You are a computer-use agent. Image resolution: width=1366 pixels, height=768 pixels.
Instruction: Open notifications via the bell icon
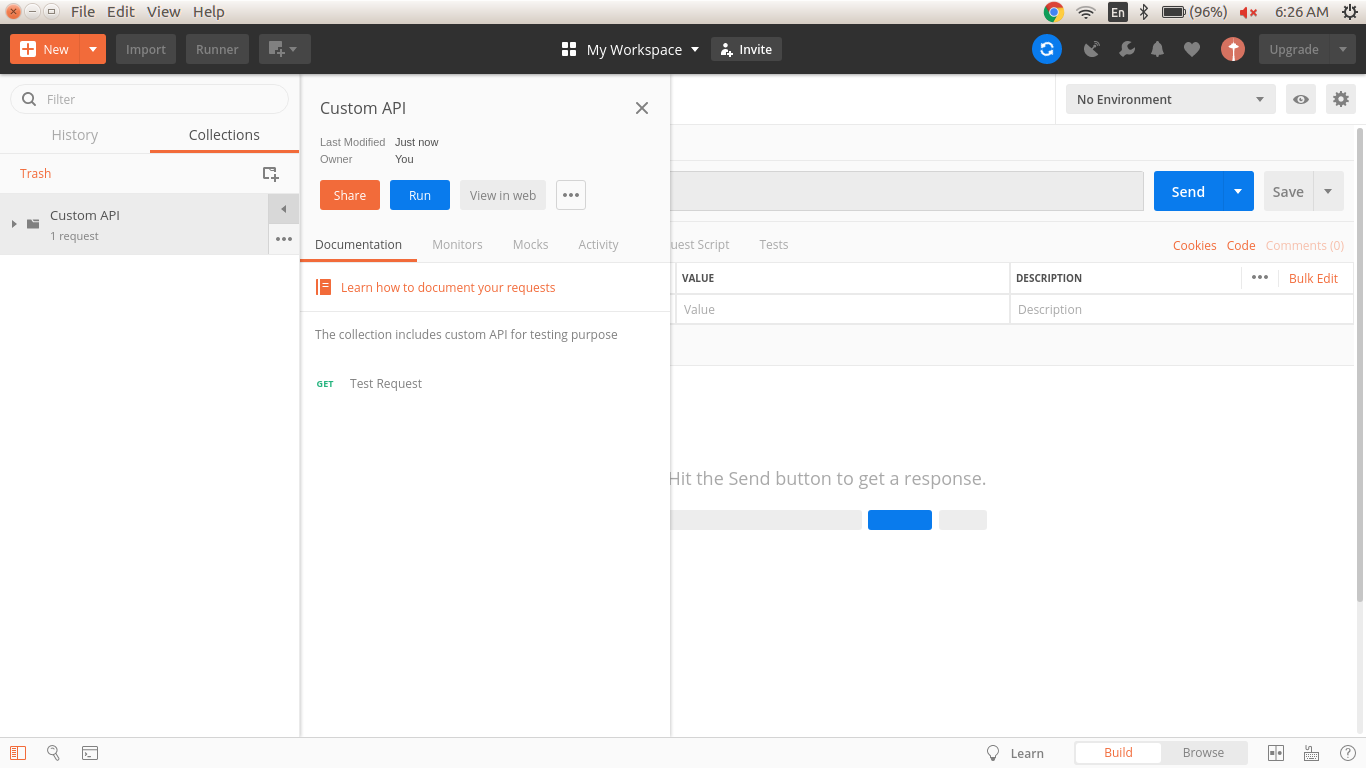click(x=1157, y=48)
